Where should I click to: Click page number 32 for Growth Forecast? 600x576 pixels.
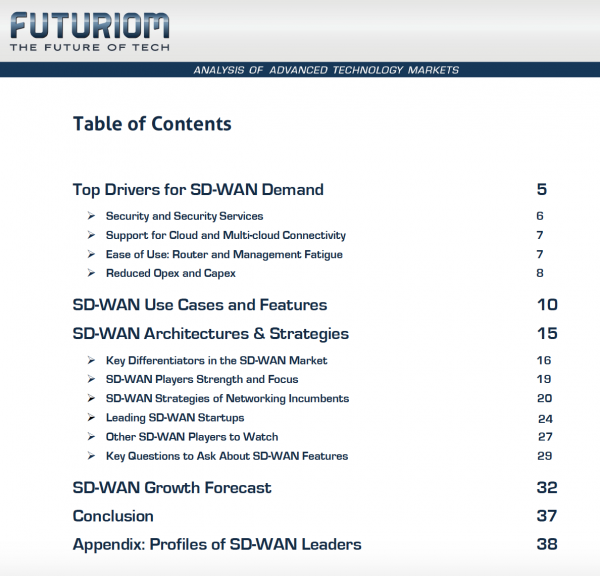coord(547,488)
